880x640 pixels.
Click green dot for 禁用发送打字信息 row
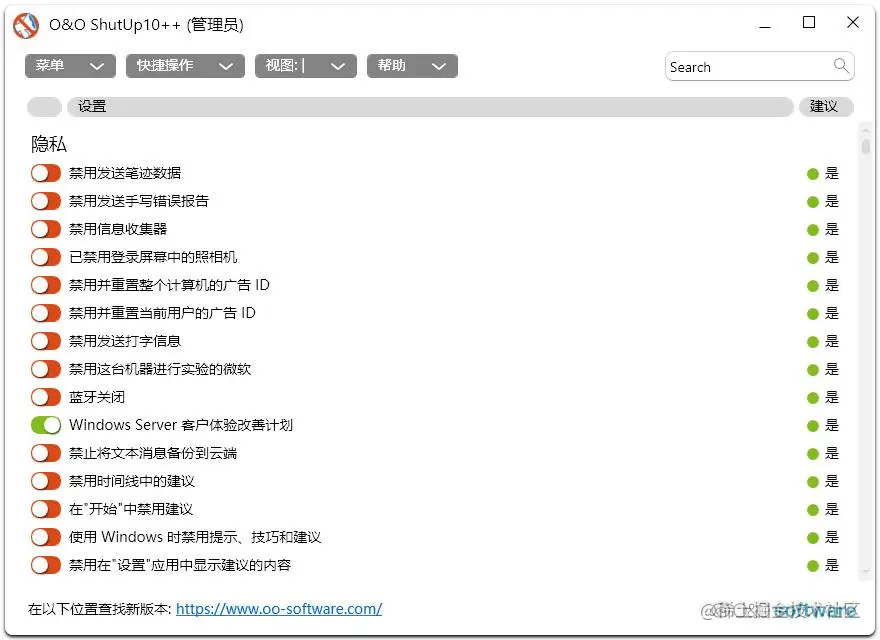[x=813, y=342]
